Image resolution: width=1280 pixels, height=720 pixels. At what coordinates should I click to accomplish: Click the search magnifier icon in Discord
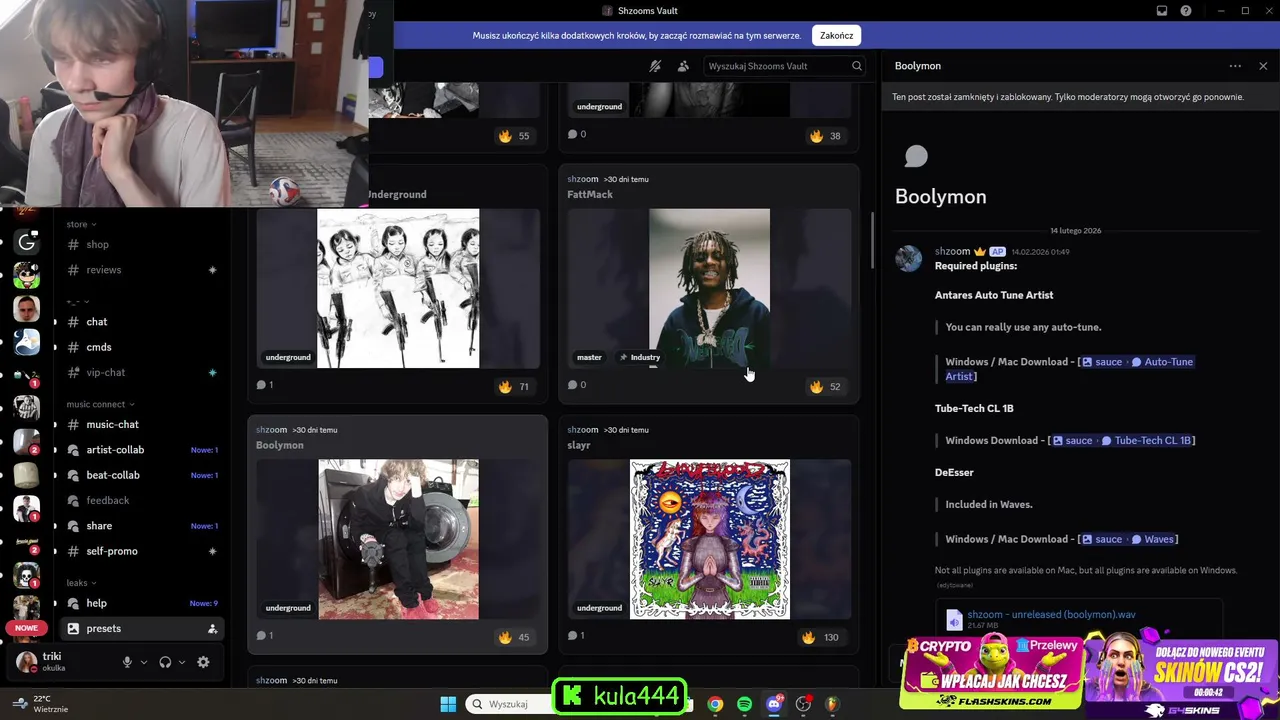857,66
